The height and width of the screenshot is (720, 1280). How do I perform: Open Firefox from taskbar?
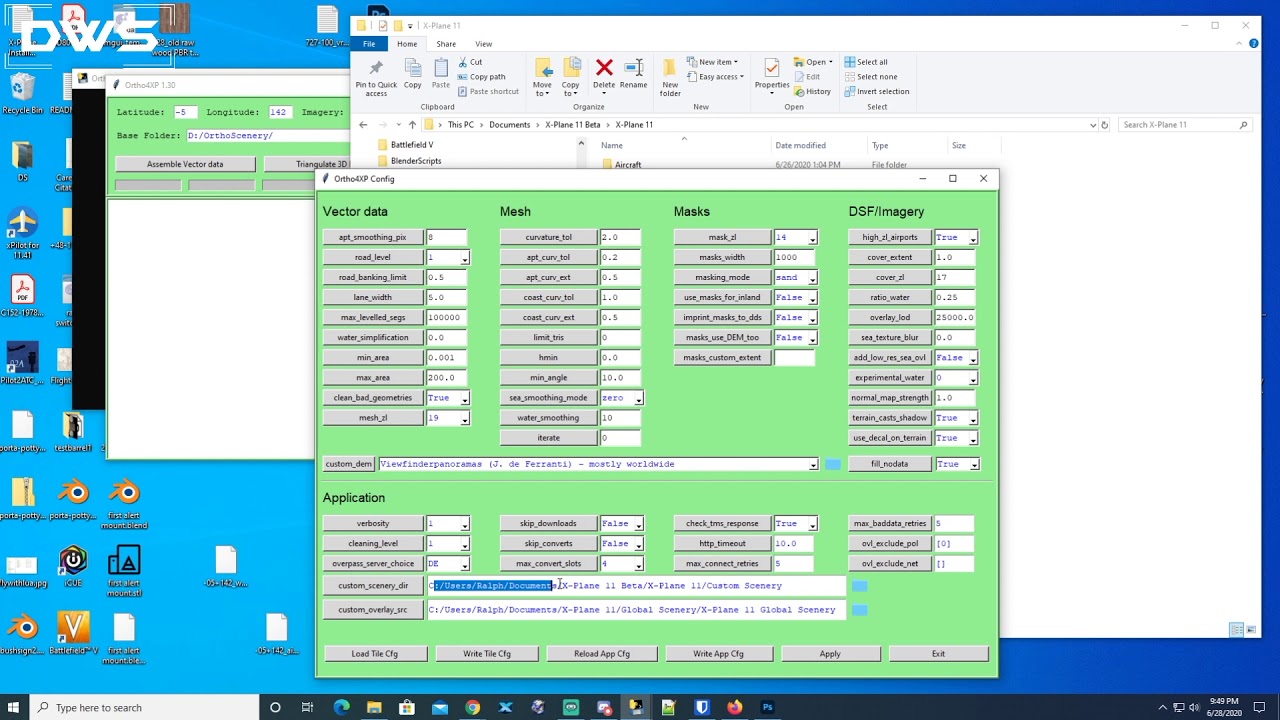click(x=734, y=708)
